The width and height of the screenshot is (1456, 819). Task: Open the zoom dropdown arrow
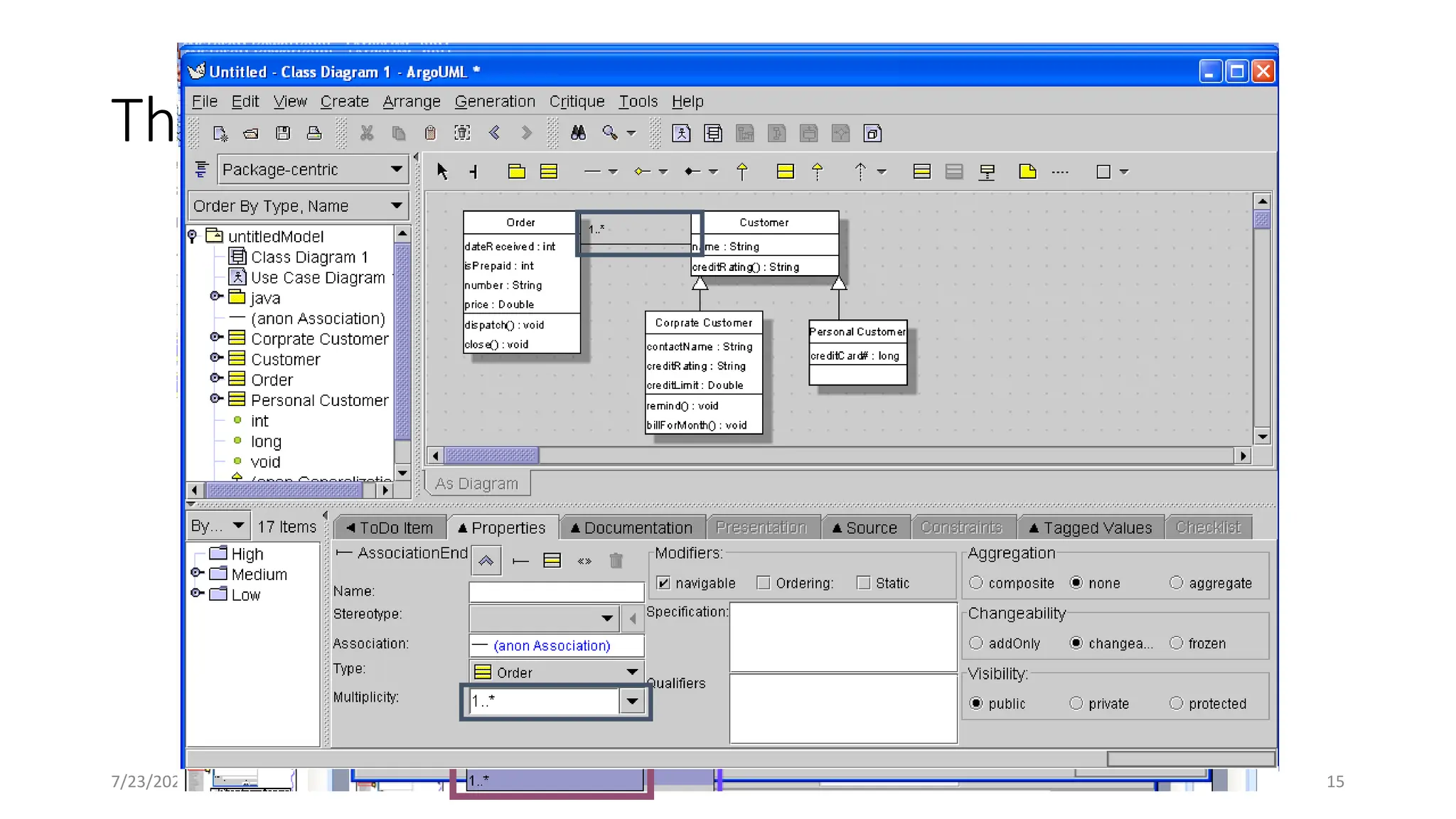631,133
